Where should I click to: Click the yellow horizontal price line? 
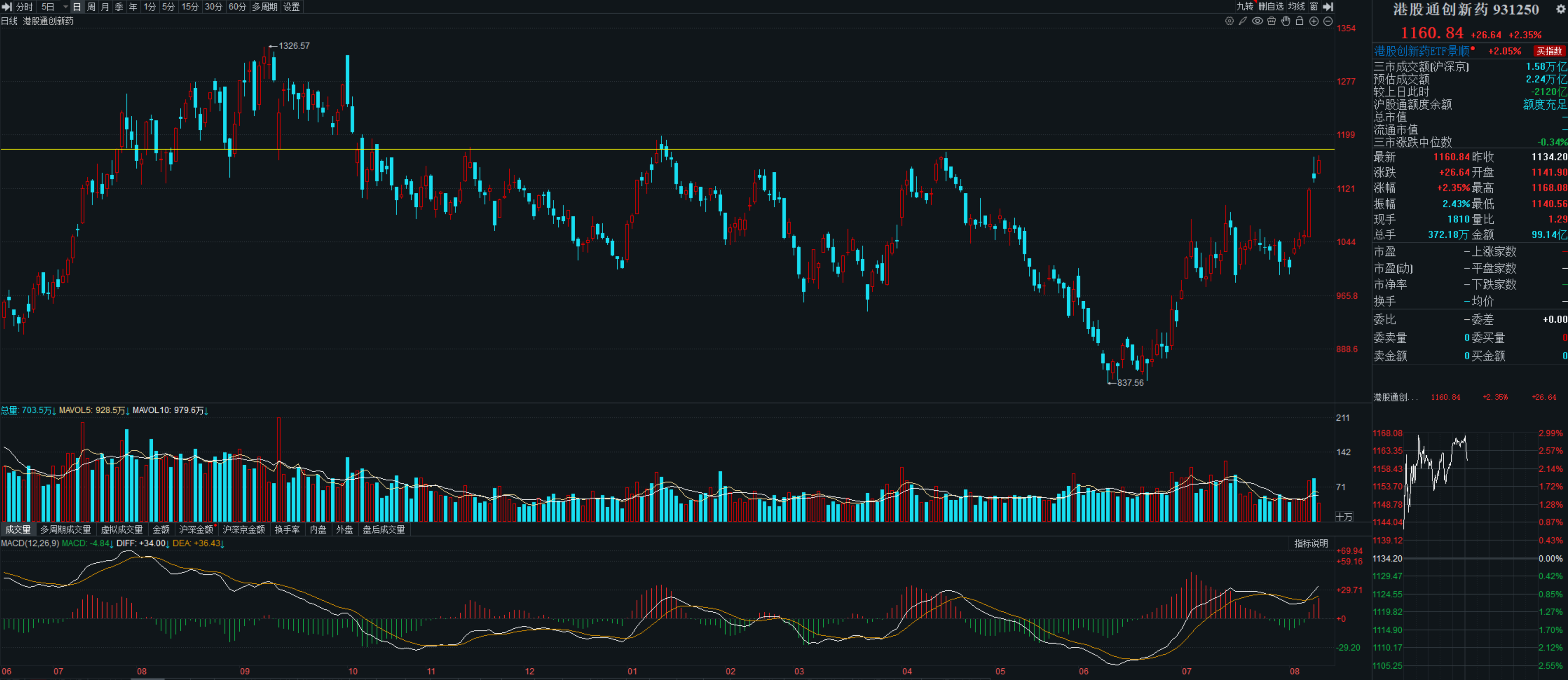tap(667, 149)
